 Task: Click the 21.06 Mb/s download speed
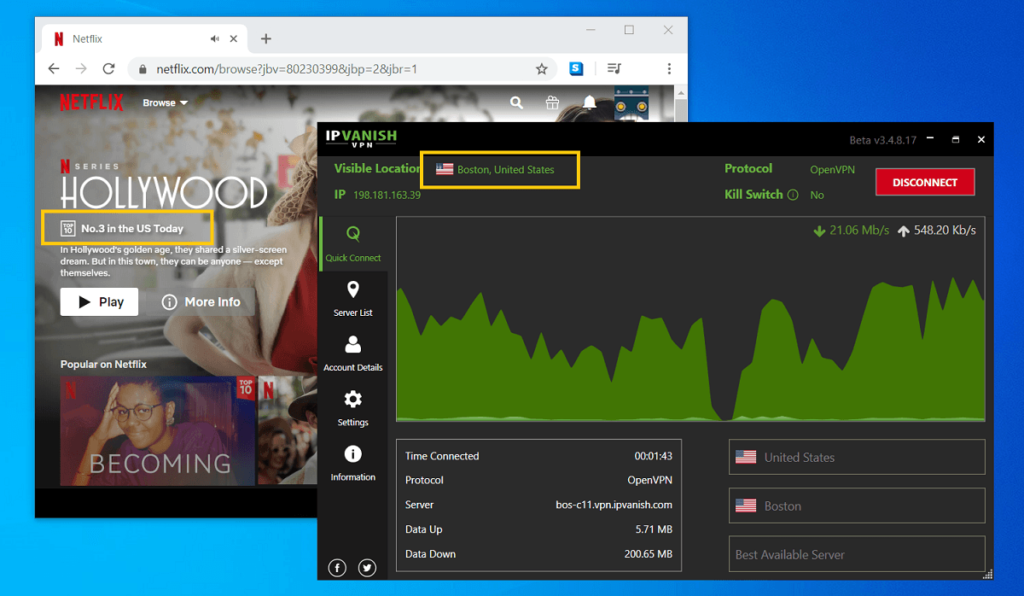[851, 230]
